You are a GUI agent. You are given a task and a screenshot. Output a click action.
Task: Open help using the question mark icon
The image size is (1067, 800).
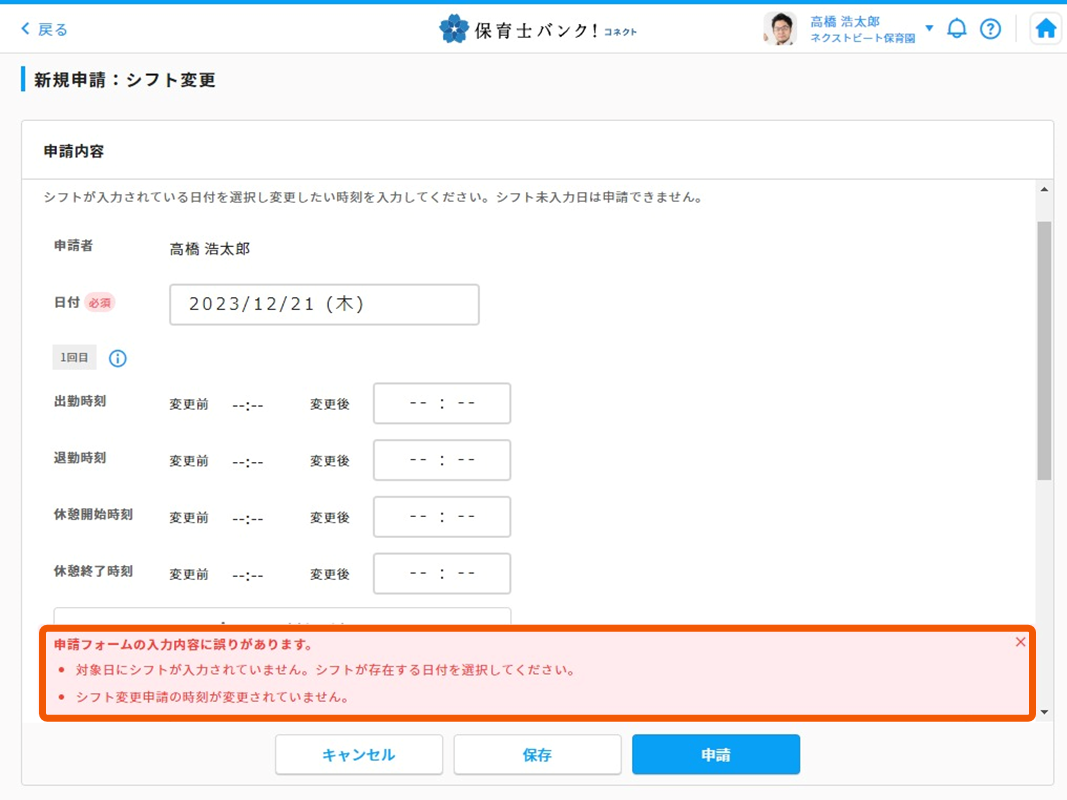click(991, 28)
